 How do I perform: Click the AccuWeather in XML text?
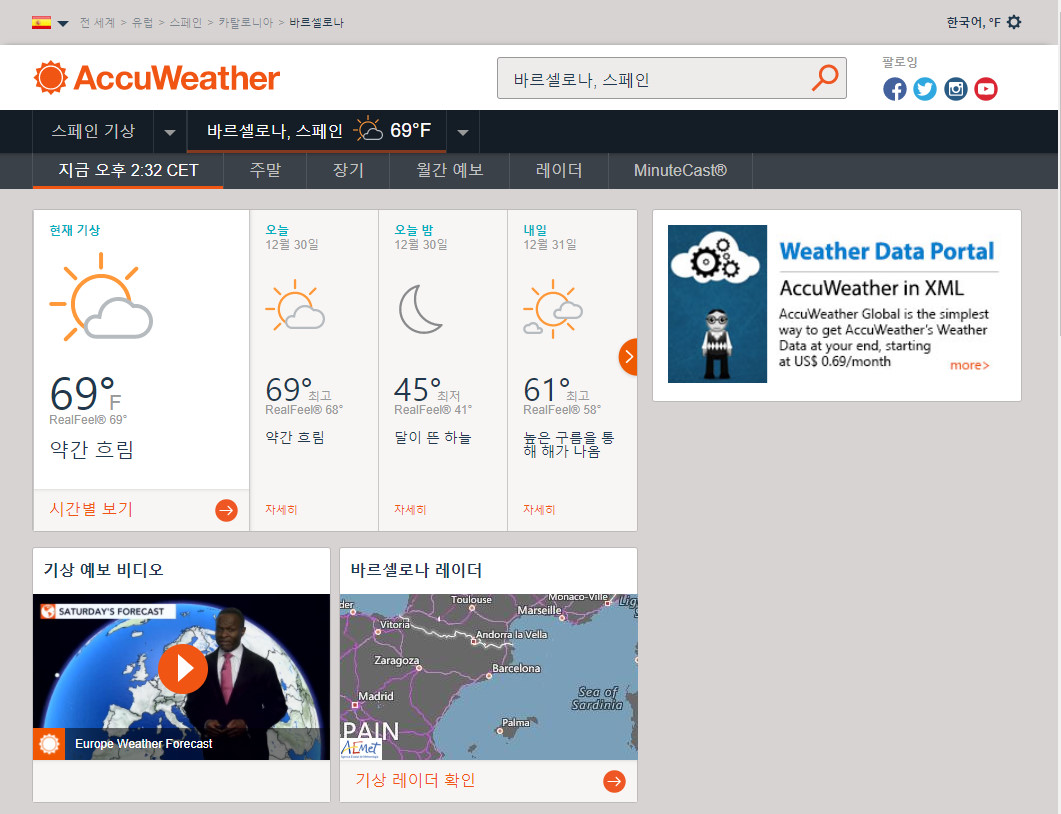pyautogui.click(x=872, y=288)
